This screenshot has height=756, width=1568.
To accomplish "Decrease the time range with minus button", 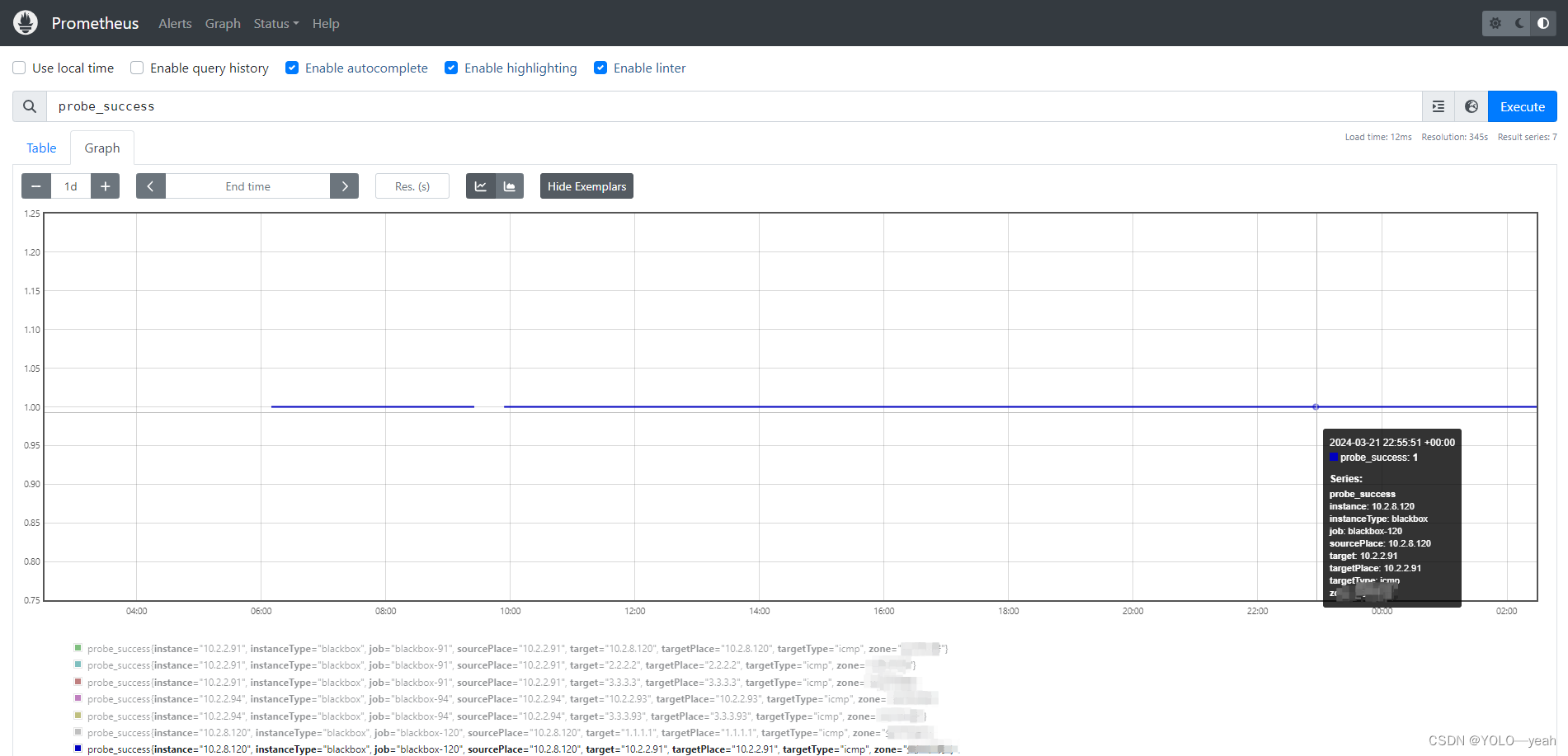I will tap(36, 186).
